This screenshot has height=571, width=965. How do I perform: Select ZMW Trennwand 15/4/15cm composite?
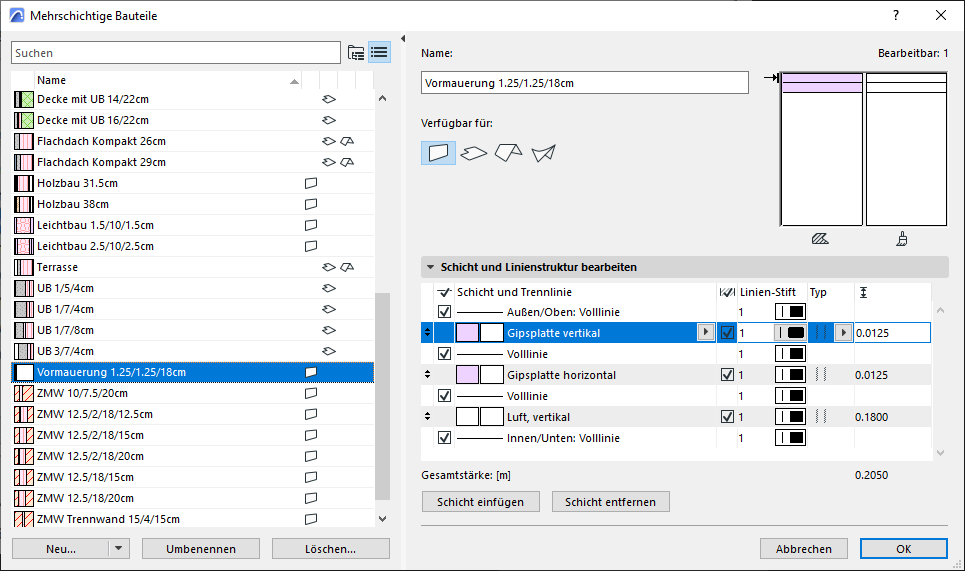click(x=108, y=519)
